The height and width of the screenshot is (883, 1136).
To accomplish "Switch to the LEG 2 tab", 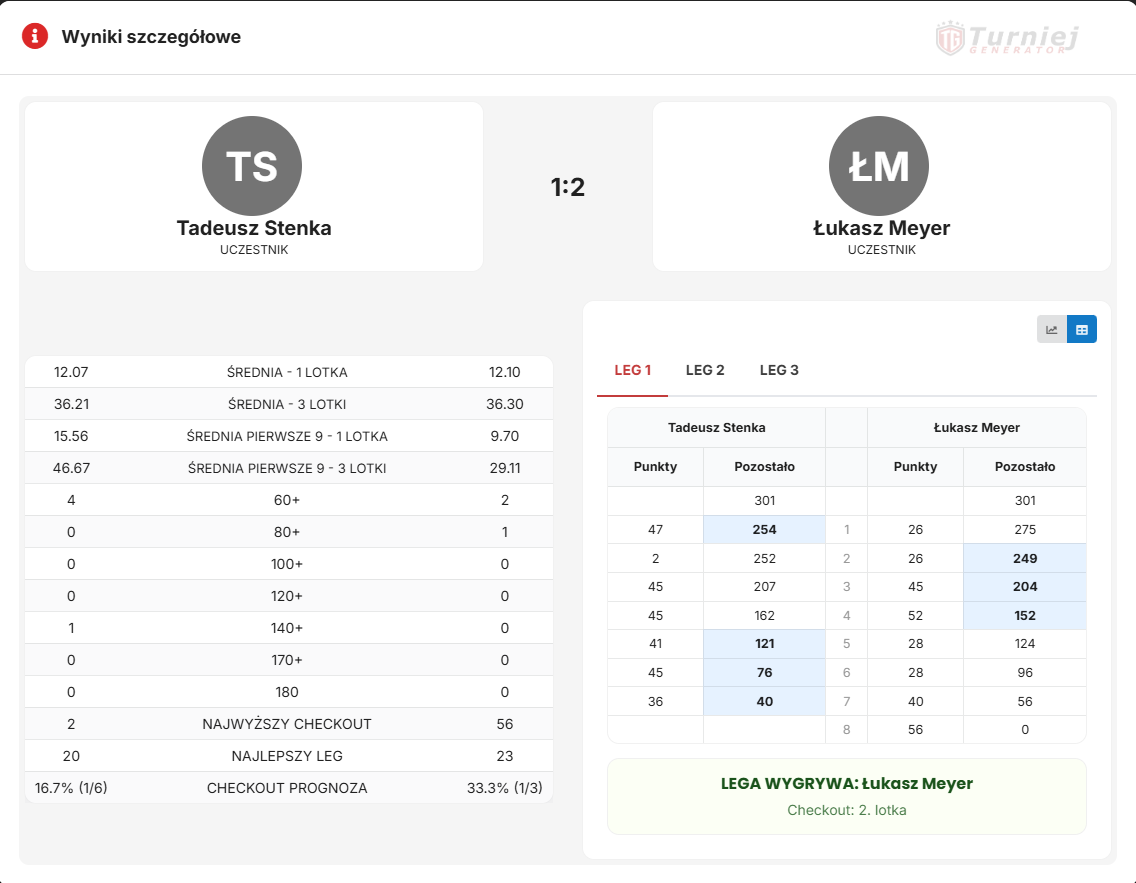I will coord(705,370).
